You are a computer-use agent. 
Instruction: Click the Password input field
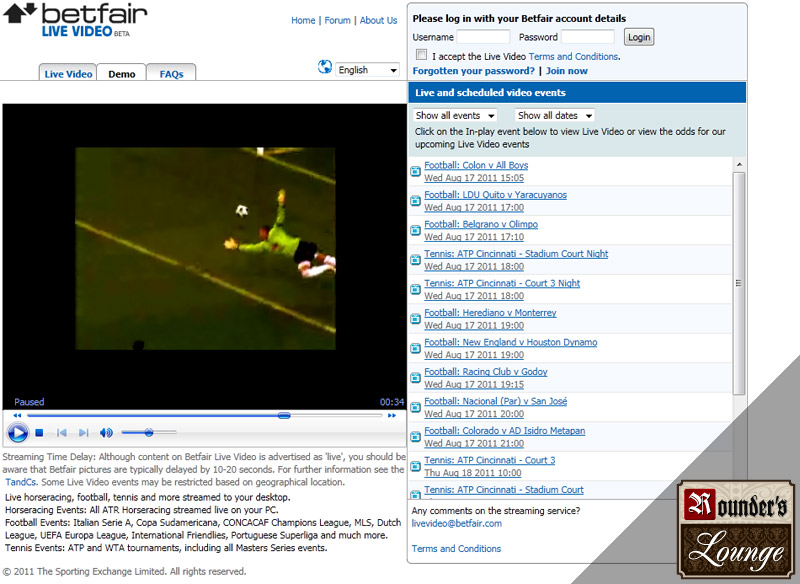[588, 37]
